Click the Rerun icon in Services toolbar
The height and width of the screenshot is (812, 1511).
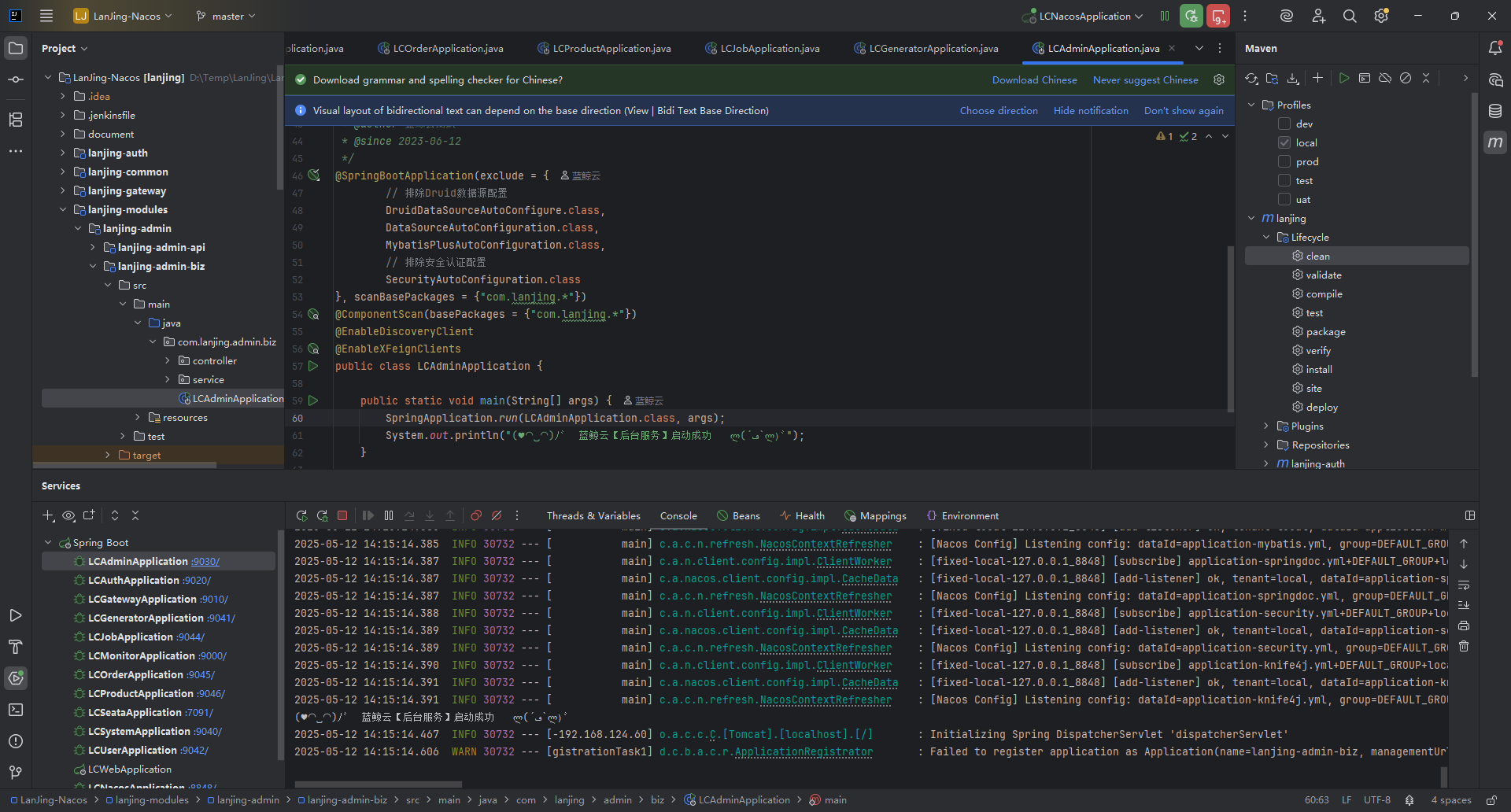(301, 515)
